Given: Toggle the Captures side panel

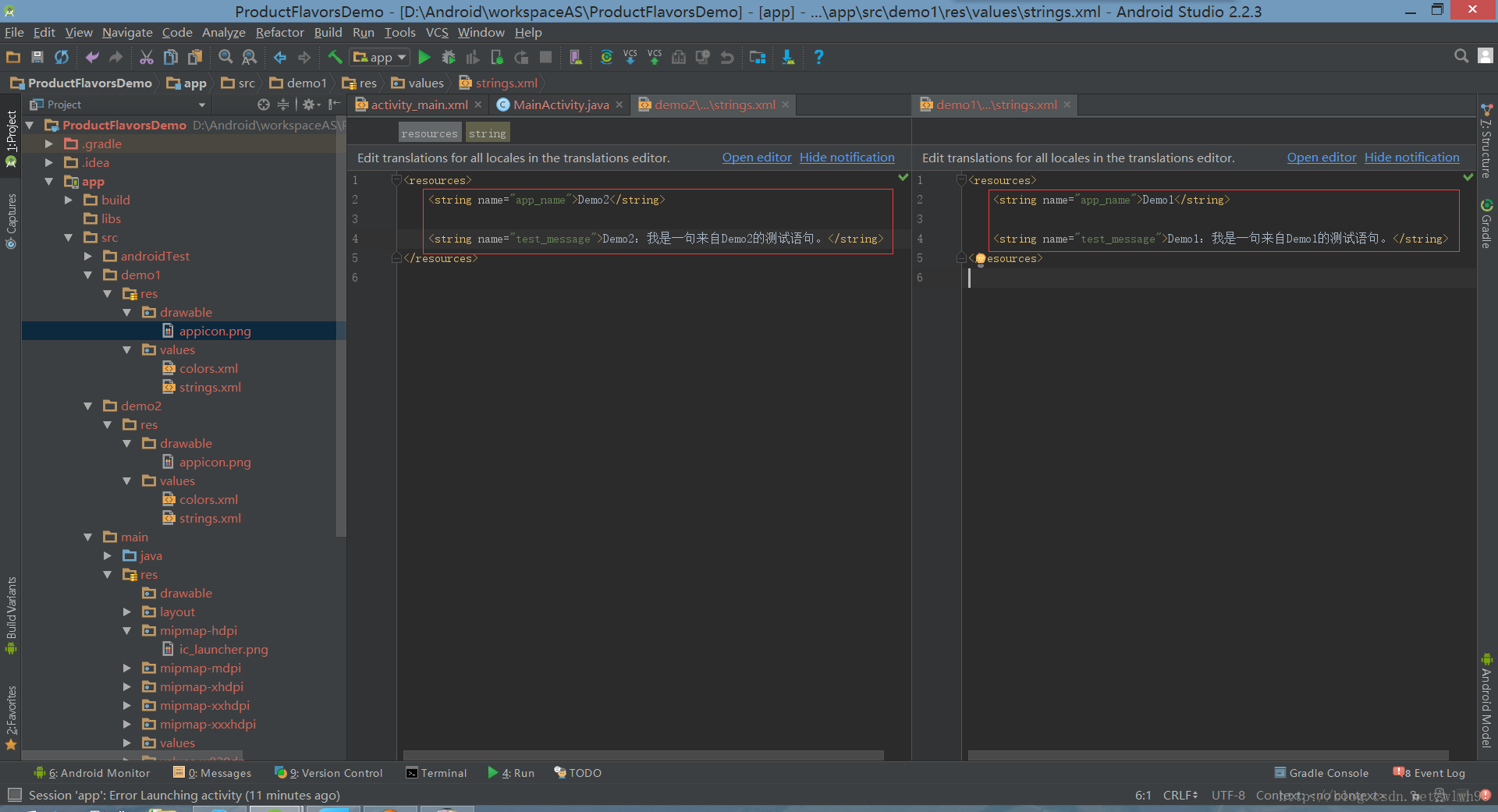Looking at the screenshot, I should [11, 222].
